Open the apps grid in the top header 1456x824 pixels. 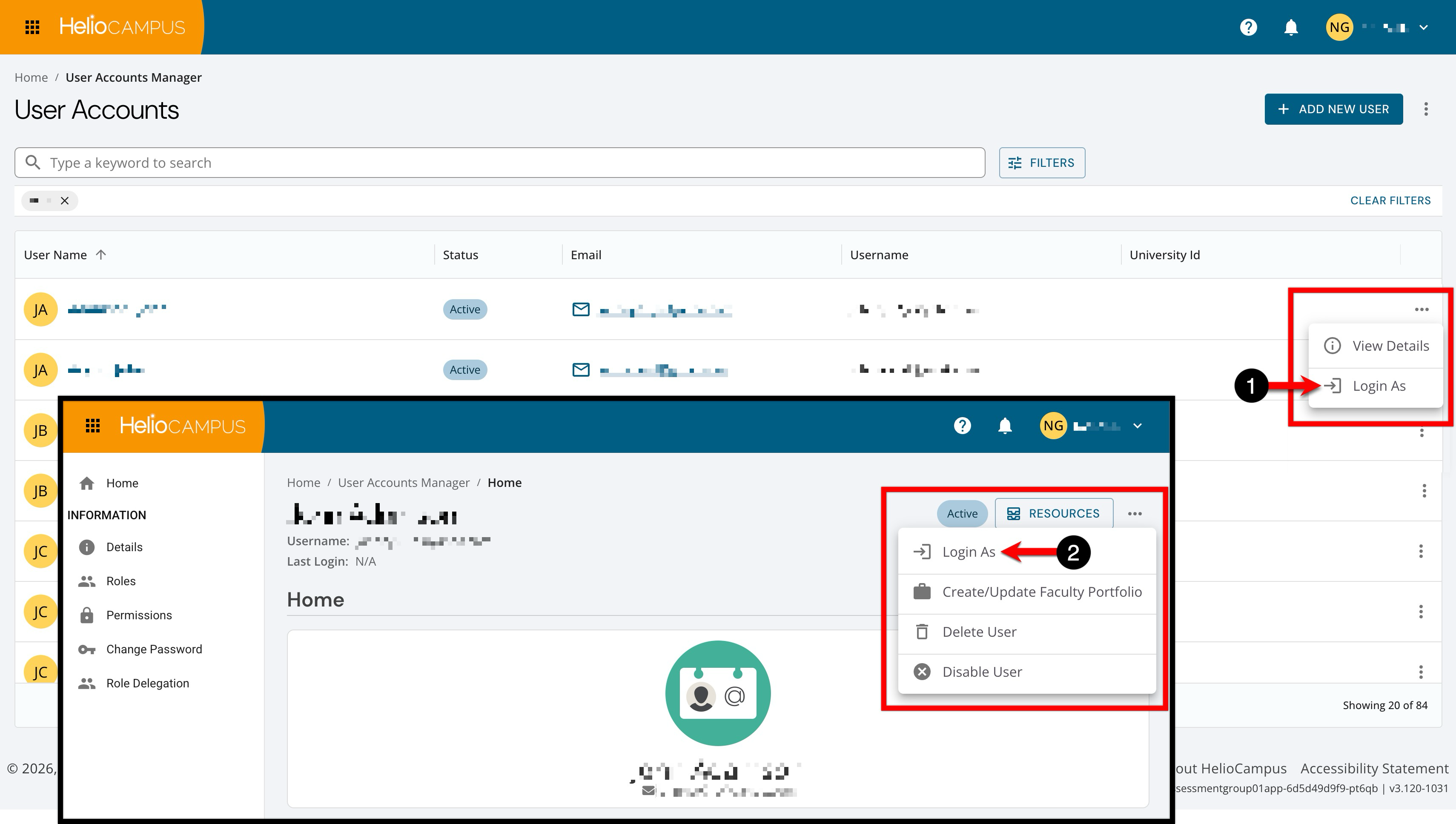point(32,27)
